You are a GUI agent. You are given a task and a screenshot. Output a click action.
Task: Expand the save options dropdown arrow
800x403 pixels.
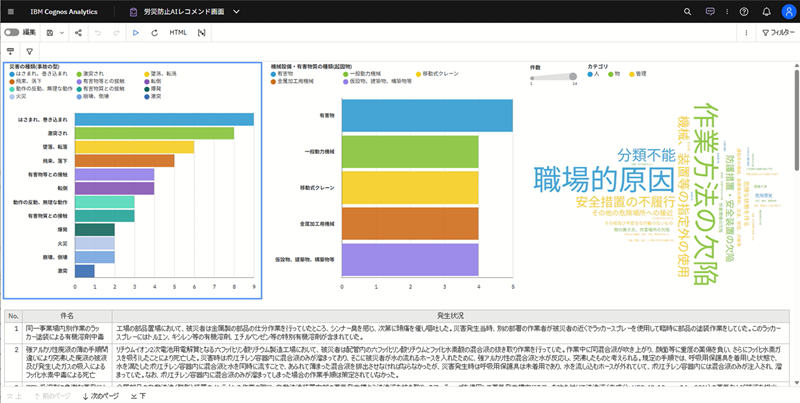[x=63, y=33]
